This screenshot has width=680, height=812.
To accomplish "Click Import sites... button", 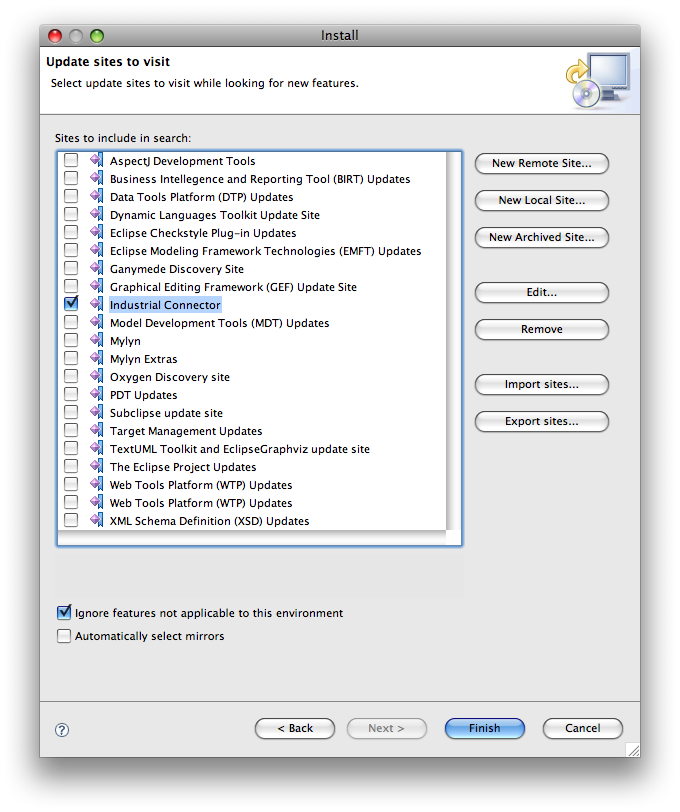I will pyautogui.click(x=542, y=384).
